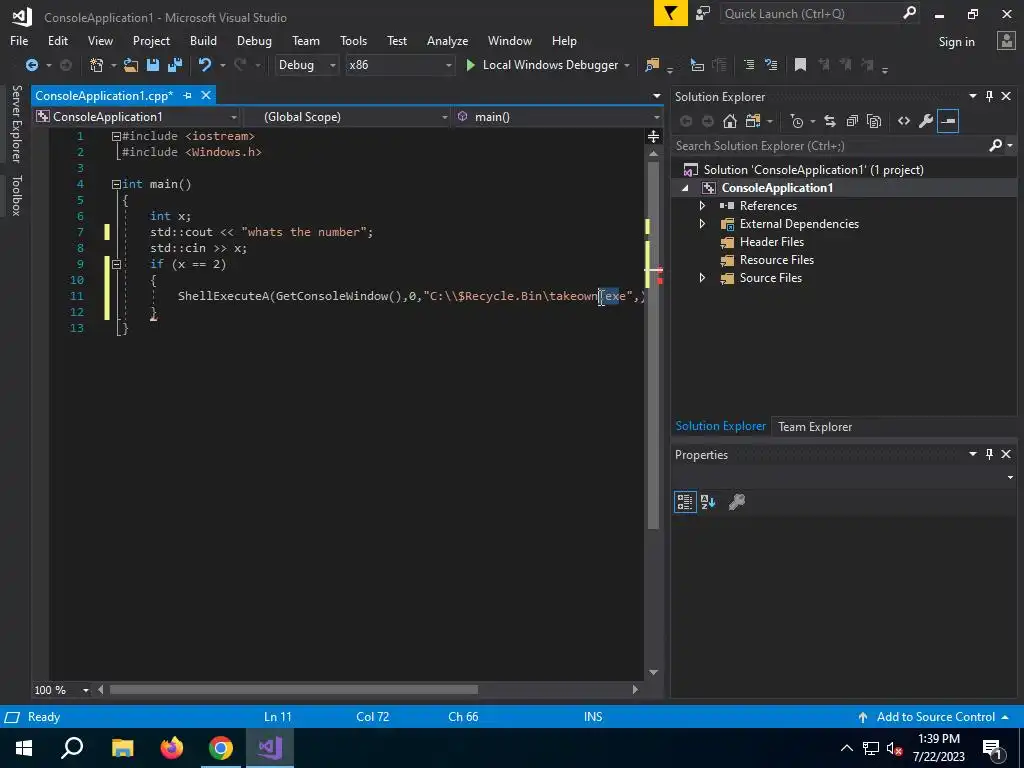Screen dimensions: 1024x768
Task: Click the Navigate Backward arrow icon
Action: click(x=31, y=65)
